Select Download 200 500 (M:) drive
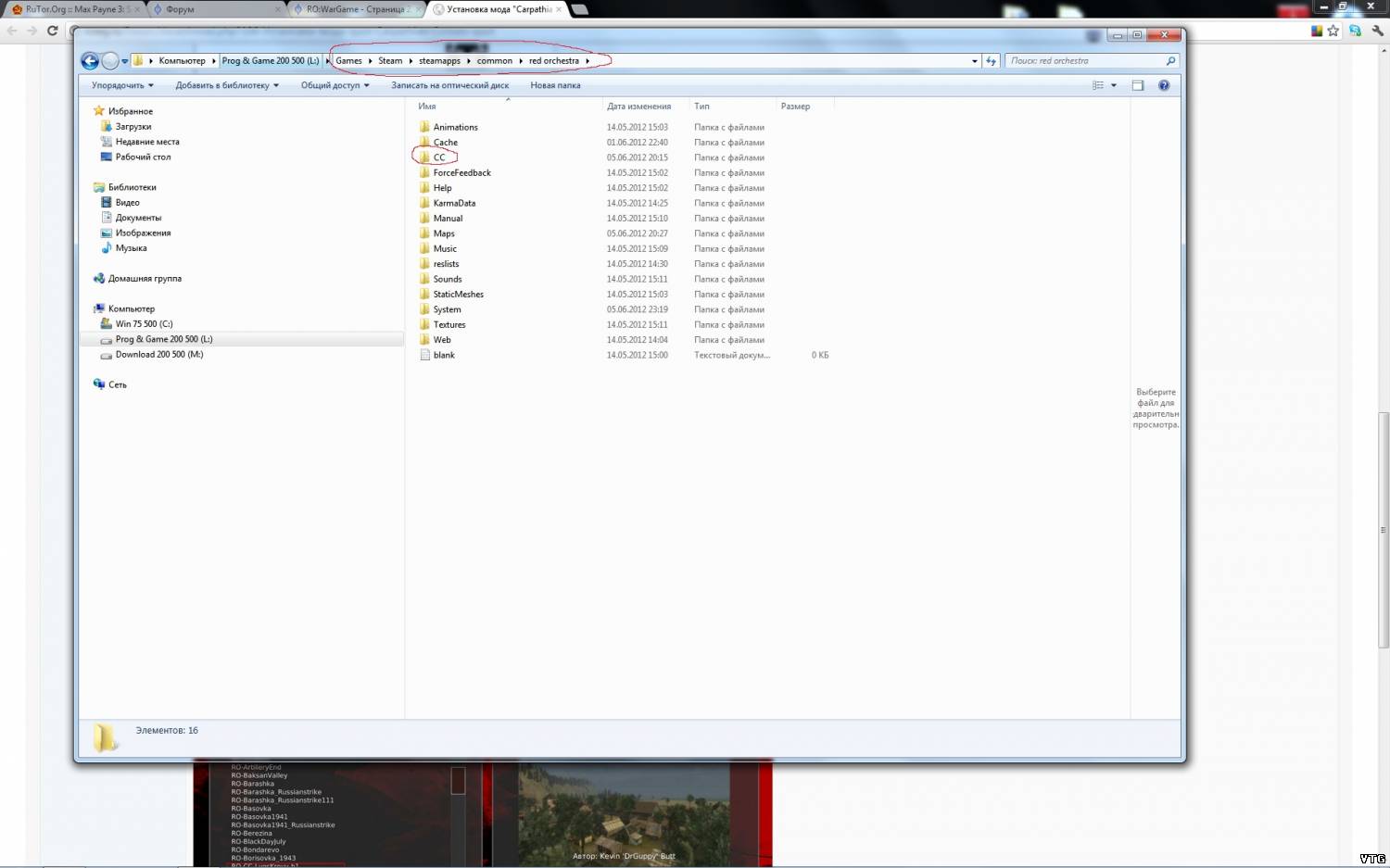 [158, 355]
